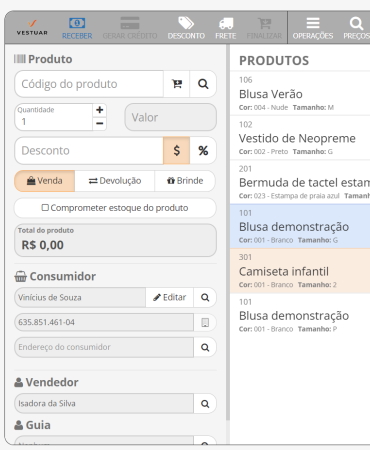
Task: Click the add-to-cart icon beside product code
Action: [177, 84]
